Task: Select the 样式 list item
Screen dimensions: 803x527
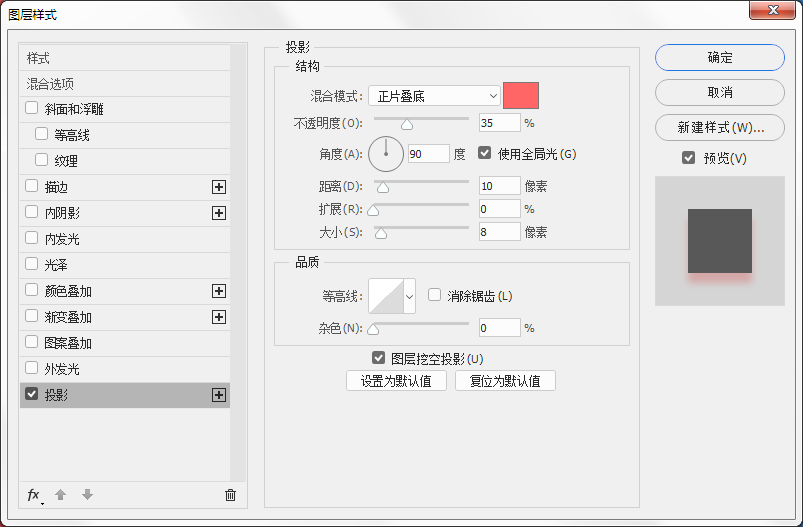Action: [125, 58]
